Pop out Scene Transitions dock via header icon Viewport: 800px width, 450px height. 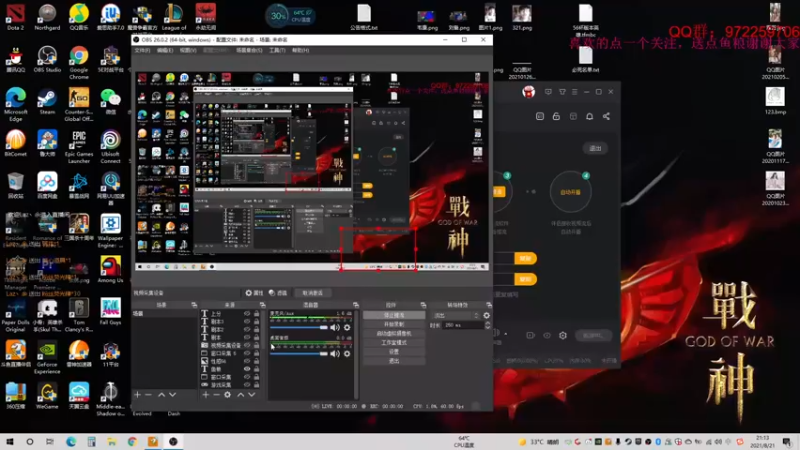(488, 305)
